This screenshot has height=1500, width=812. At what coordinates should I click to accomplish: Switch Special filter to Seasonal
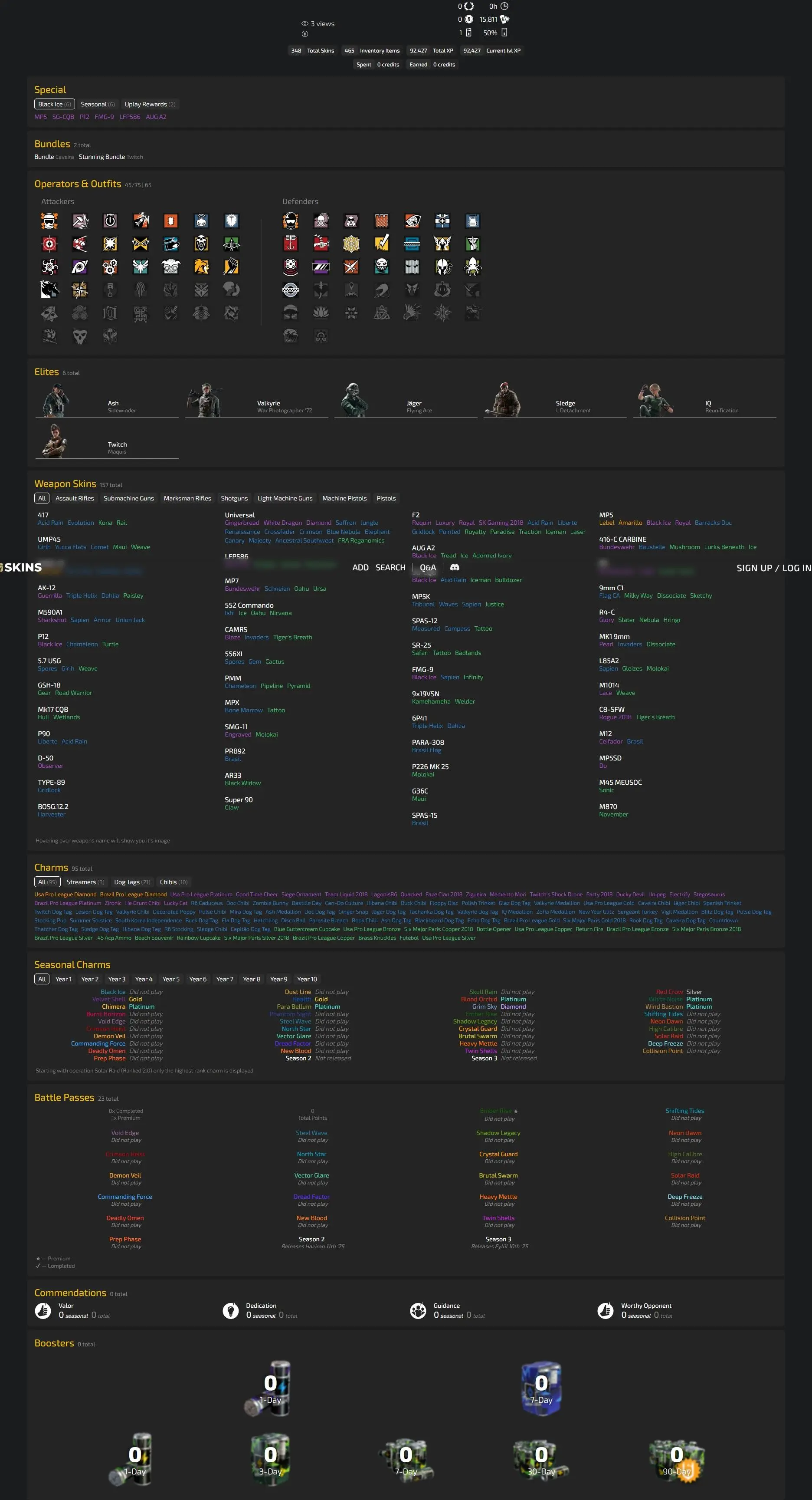(x=97, y=104)
